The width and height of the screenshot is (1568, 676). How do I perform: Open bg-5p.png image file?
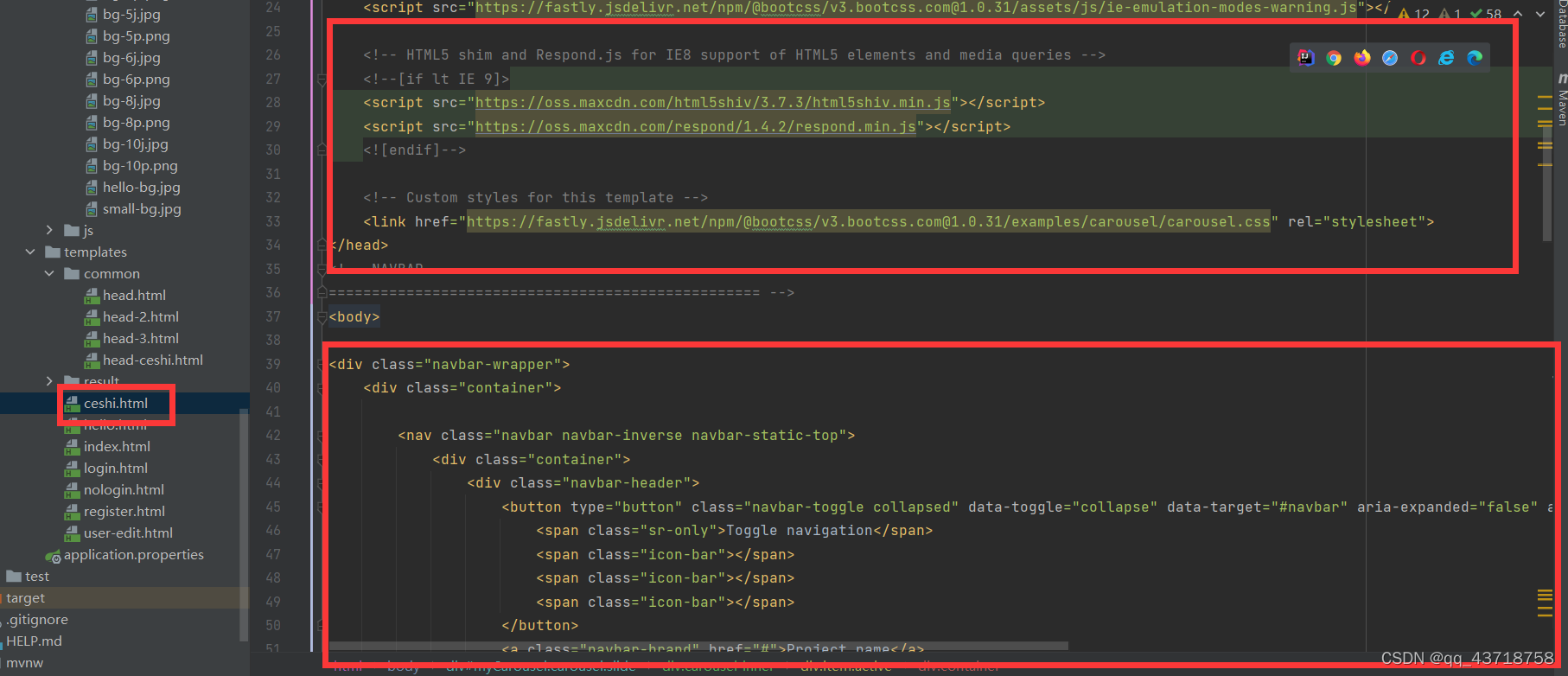137,36
